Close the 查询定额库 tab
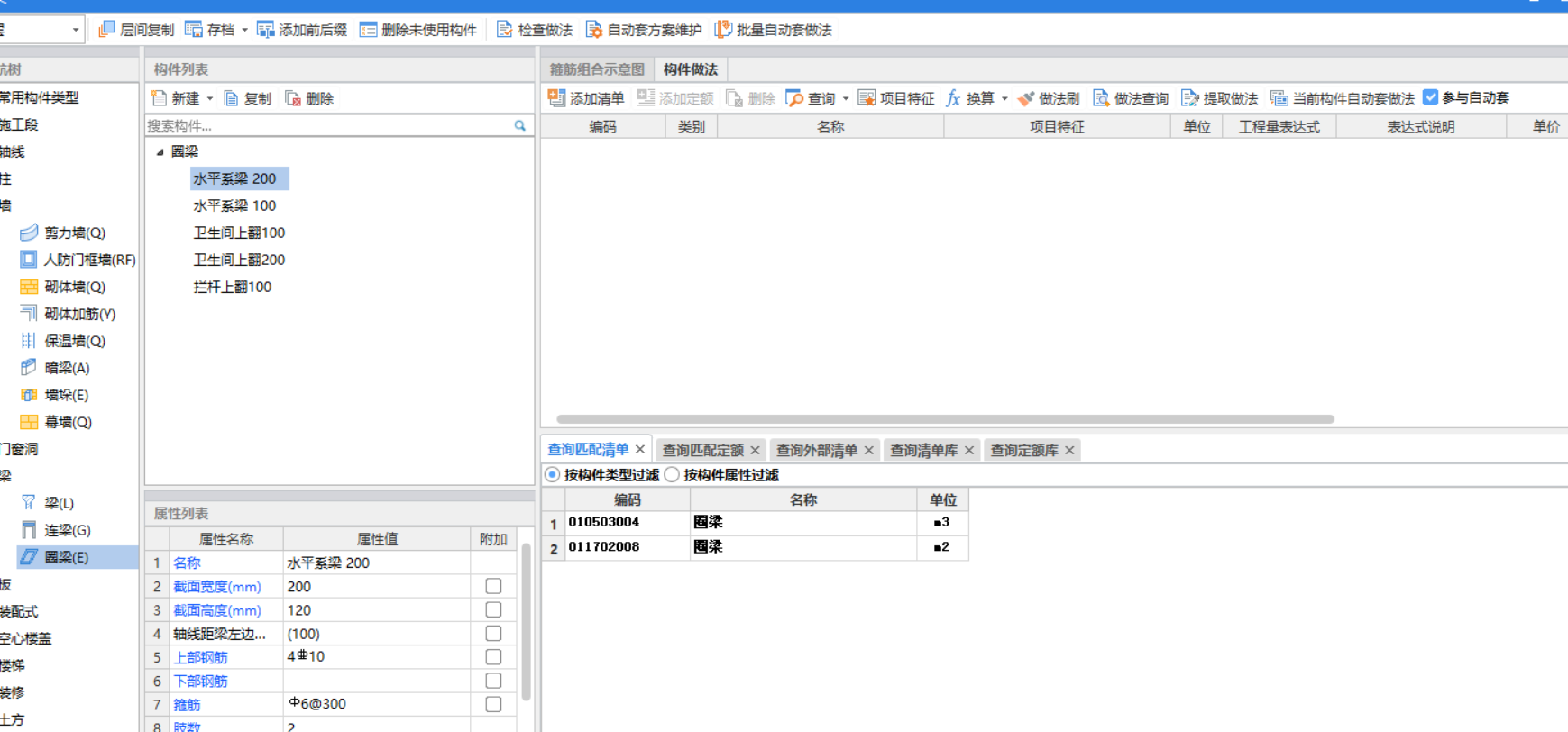Image resolution: width=1568 pixels, height=732 pixels. [x=1069, y=450]
